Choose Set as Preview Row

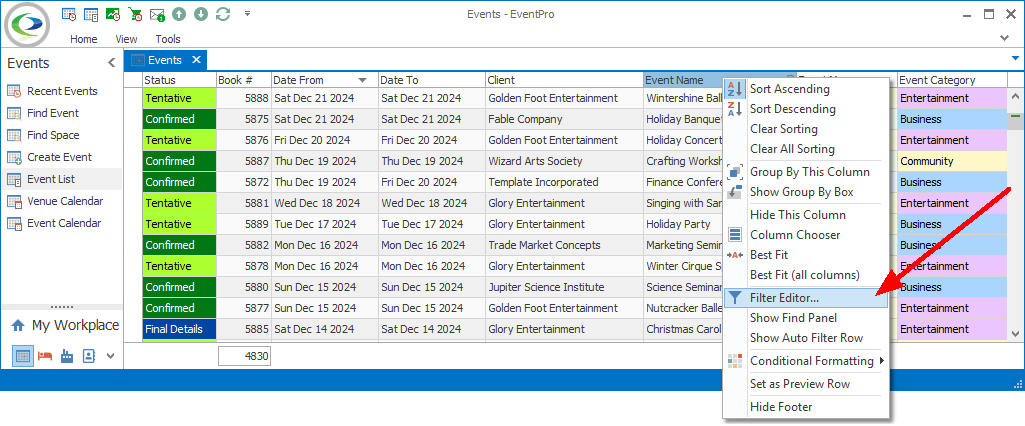tap(805, 384)
